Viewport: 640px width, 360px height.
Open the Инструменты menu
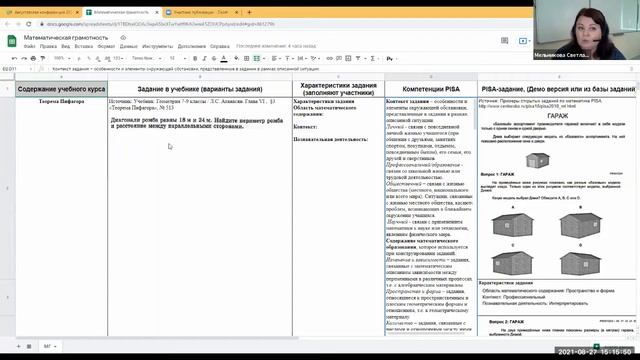click(x=158, y=47)
